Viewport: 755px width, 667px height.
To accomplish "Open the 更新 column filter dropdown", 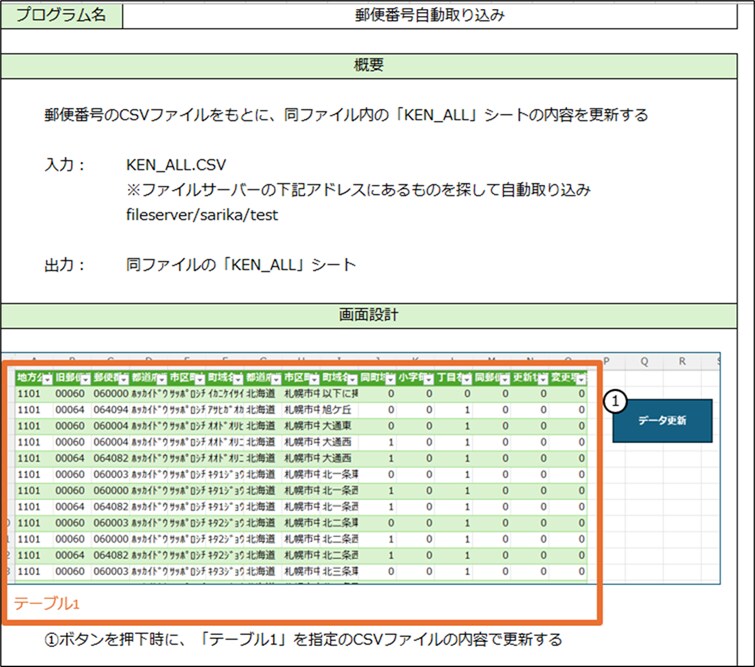I will tap(543, 380).
